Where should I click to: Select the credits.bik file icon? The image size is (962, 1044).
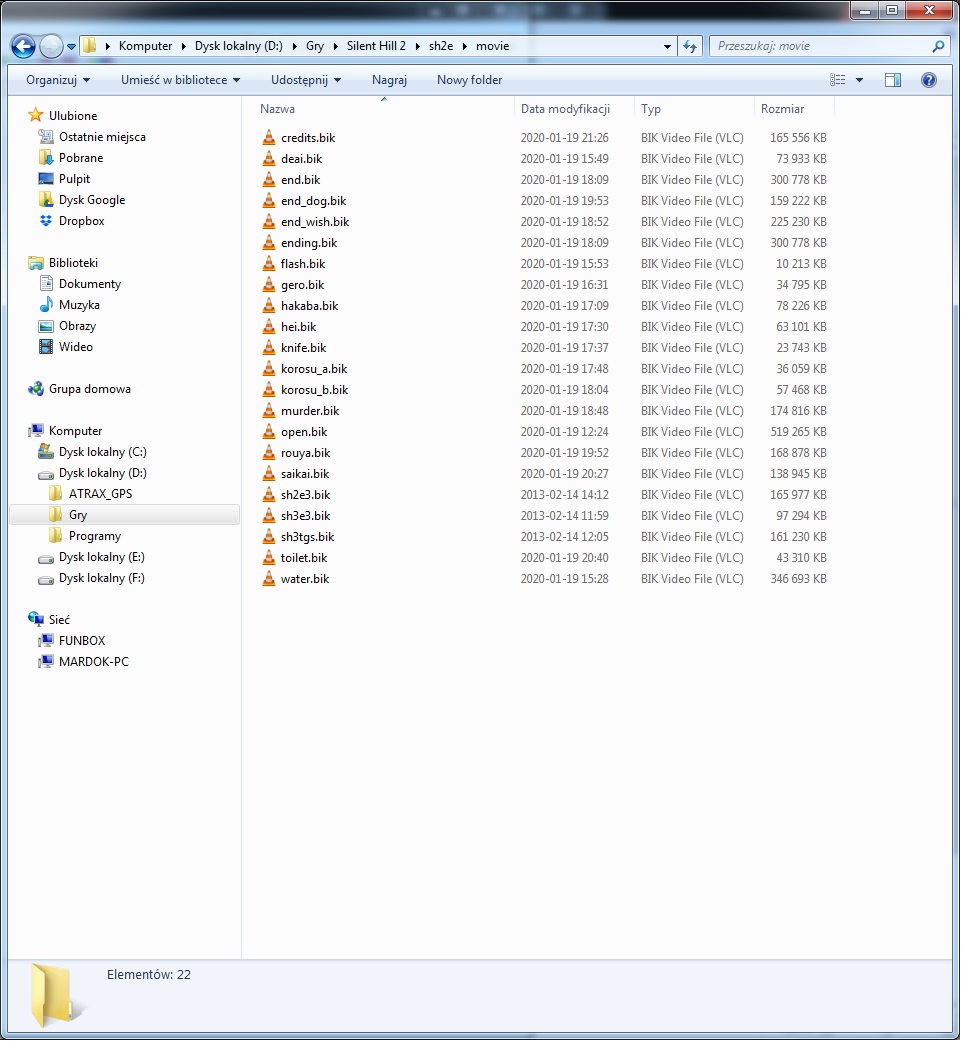[x=269, y=137]
